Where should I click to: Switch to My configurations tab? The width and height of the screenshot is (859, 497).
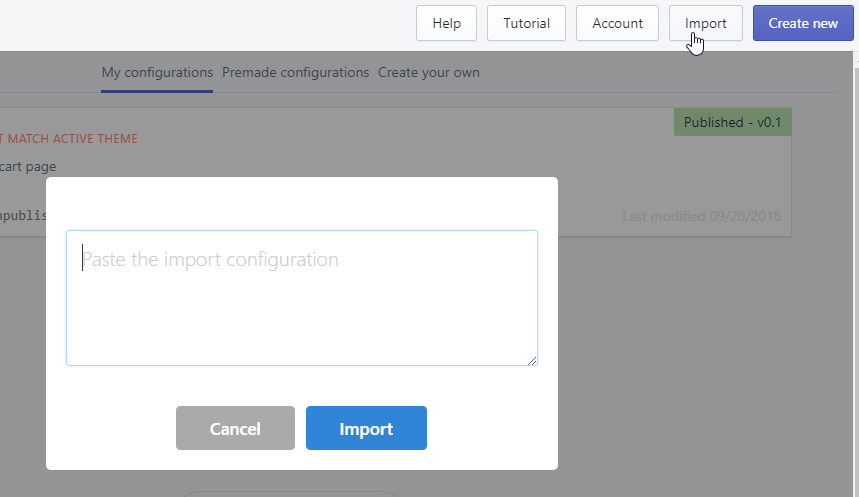(x=157, y=72)
